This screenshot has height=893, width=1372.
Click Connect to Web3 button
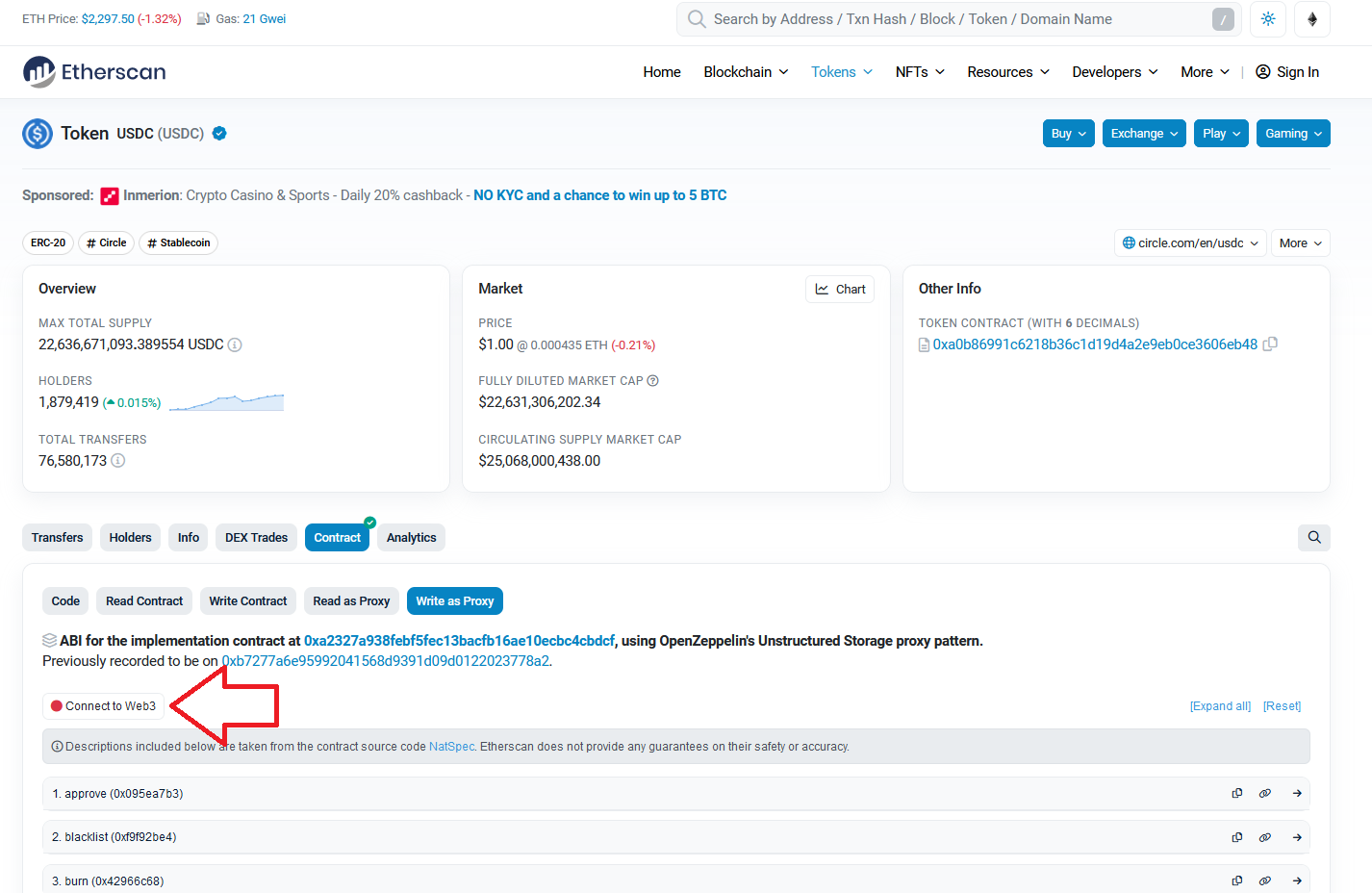pos(104,706)
